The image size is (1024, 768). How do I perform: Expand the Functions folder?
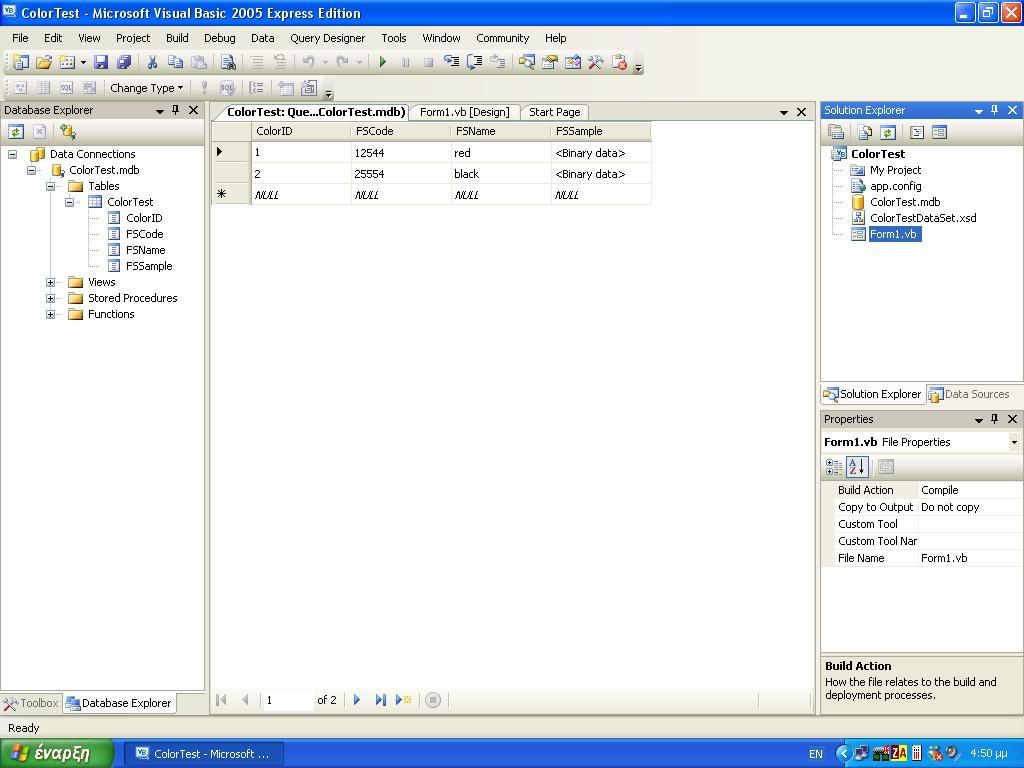[x=50, y=314]
